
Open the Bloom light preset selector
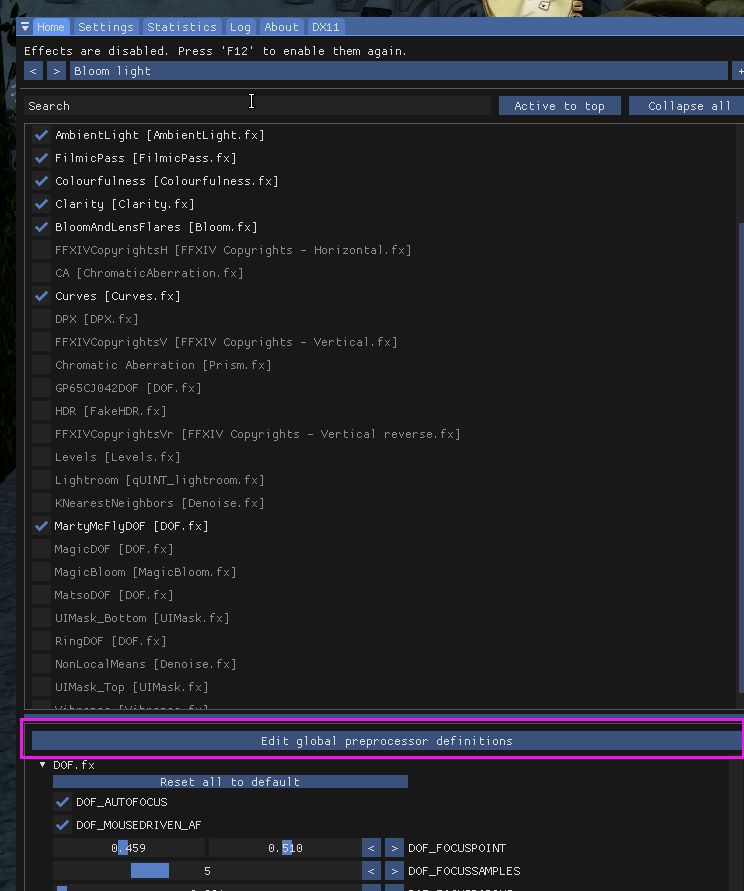point(398,71)
